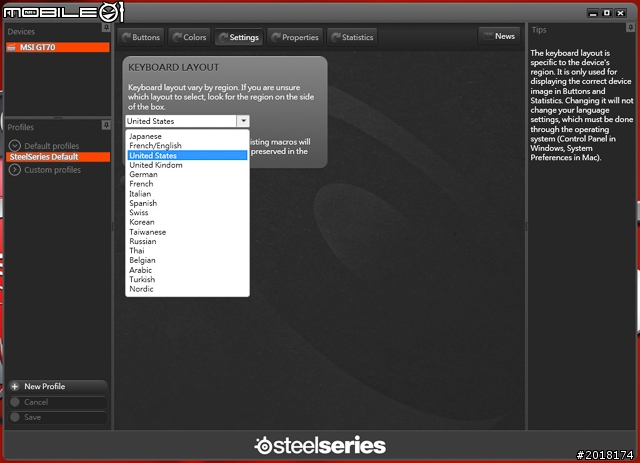Expand the Custom profiles group
This screenshot has height=463, width=640.
point(15,169)
